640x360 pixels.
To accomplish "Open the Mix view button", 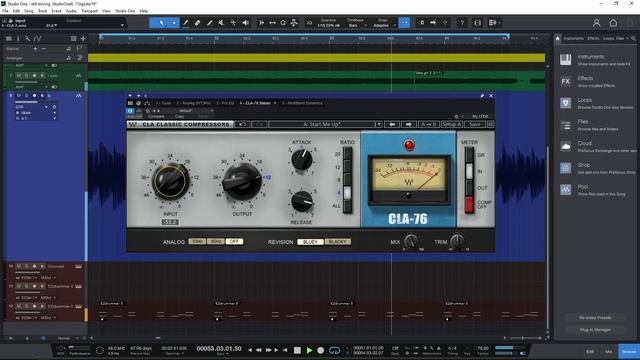I will [609, 351].
